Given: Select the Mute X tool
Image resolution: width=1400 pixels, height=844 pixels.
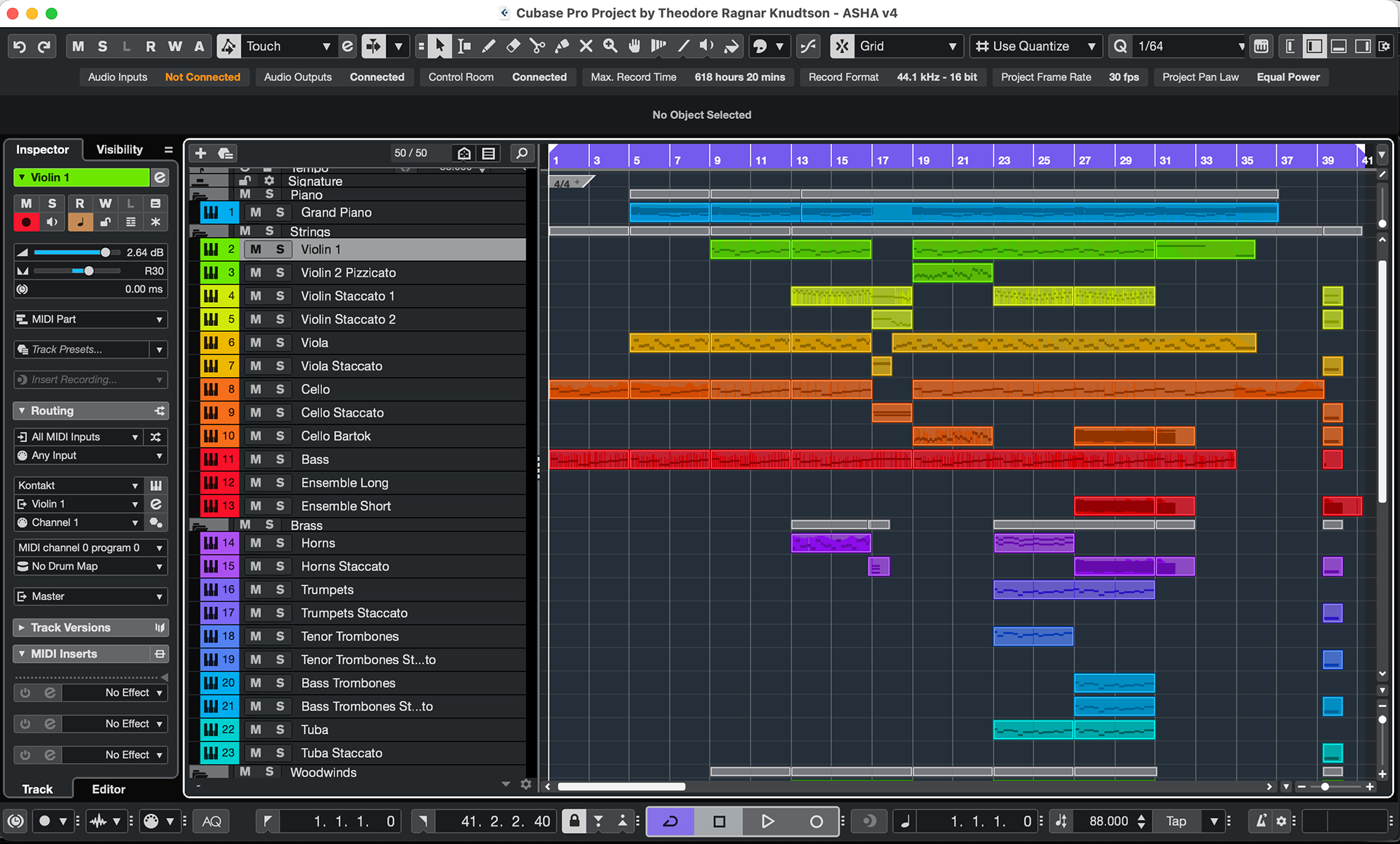Looking at the screenshot, I should [586, 47].
